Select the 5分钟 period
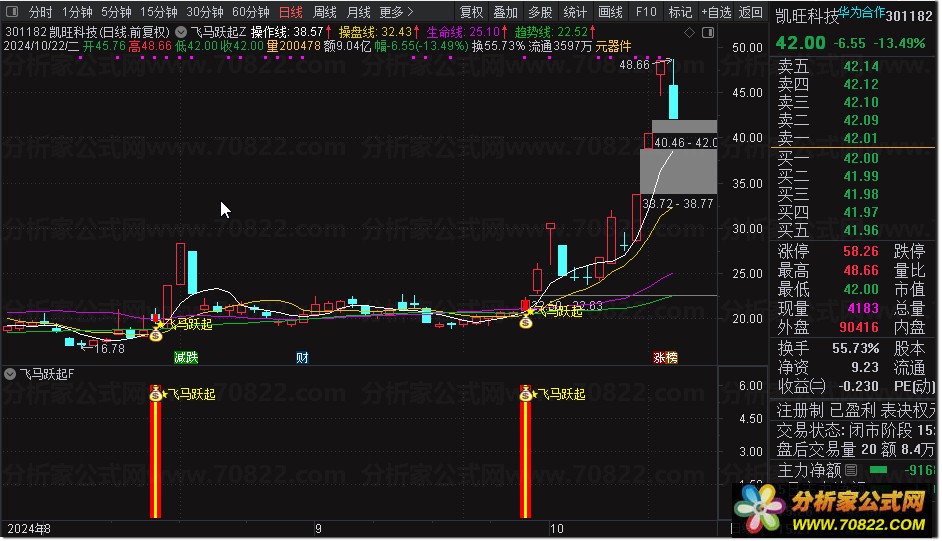 pyautogui.click(x=116, y=12)
